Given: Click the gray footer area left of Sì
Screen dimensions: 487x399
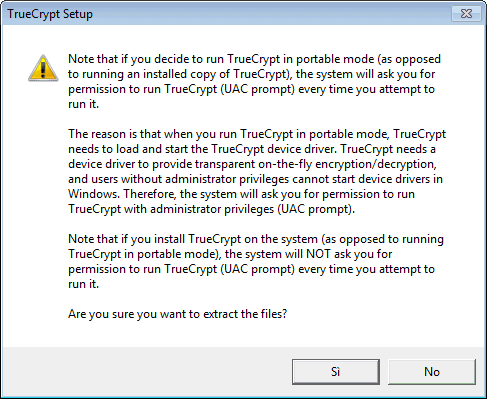Looking at the screenshot, I should pos(147,372).
